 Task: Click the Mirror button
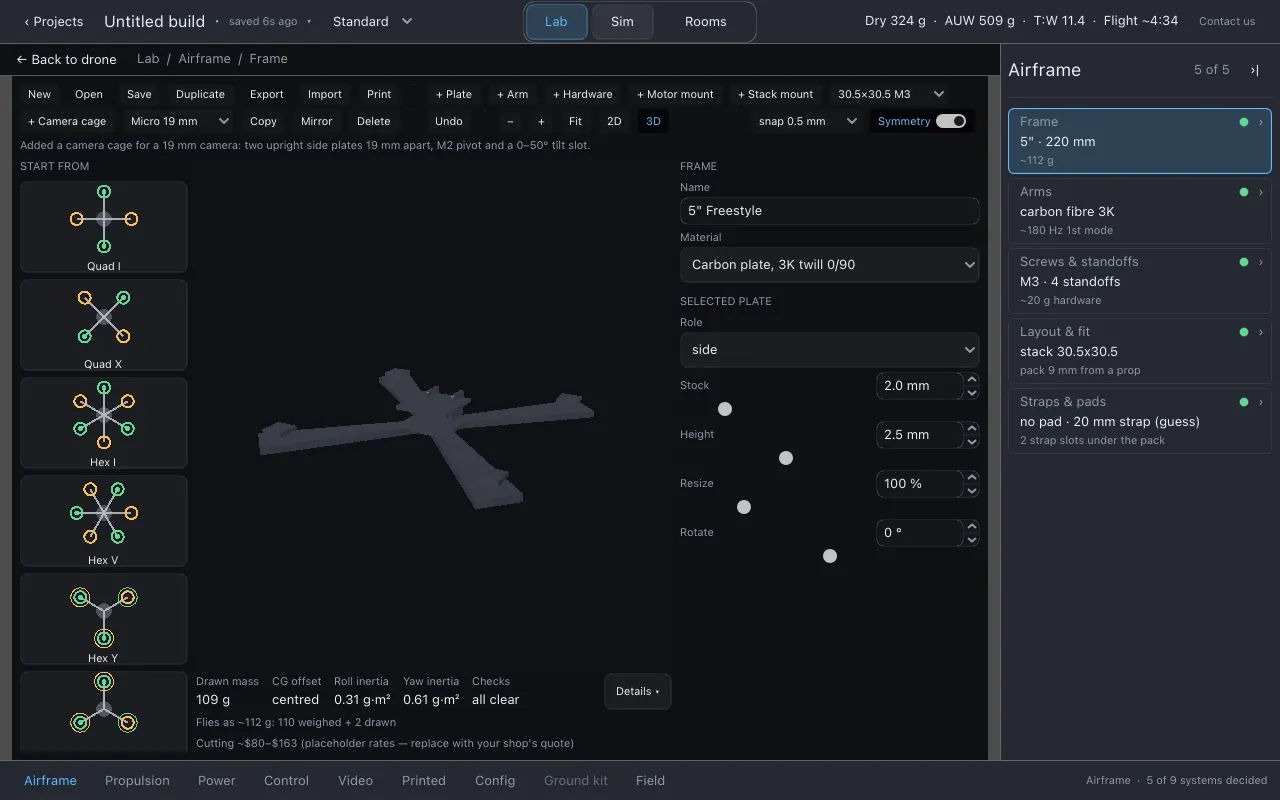point(317,121)
